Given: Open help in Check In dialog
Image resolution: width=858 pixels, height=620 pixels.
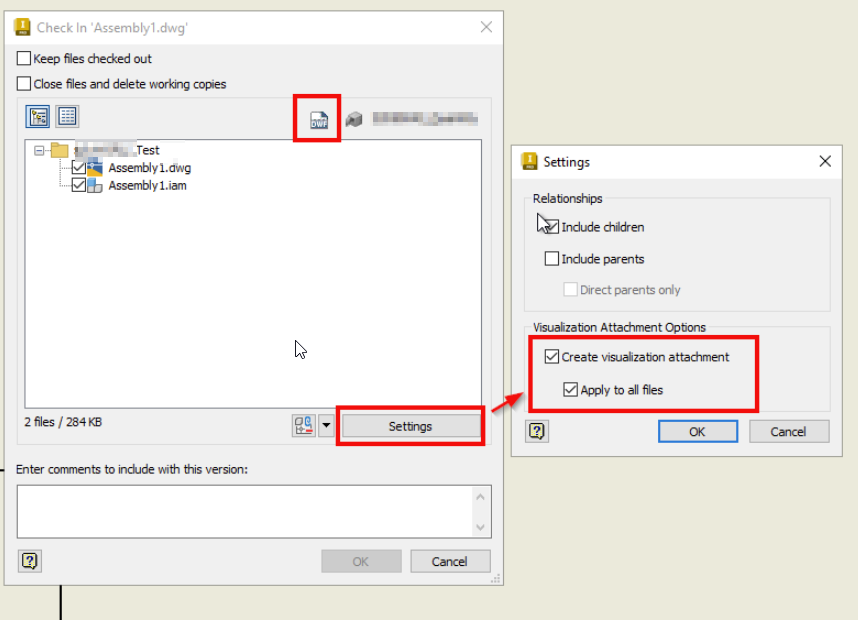Looking at the screenshot, I should tap(30, 561).
